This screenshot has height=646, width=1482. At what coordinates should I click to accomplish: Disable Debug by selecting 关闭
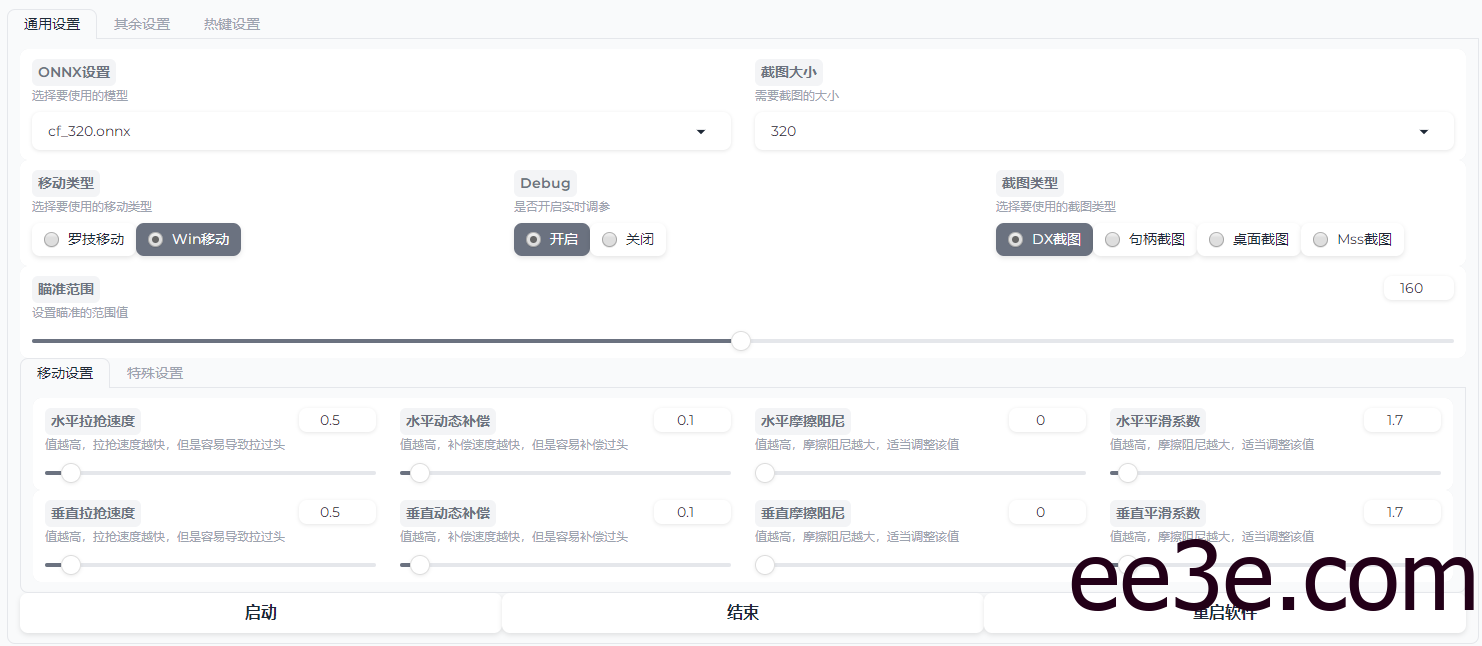point(628,239)
